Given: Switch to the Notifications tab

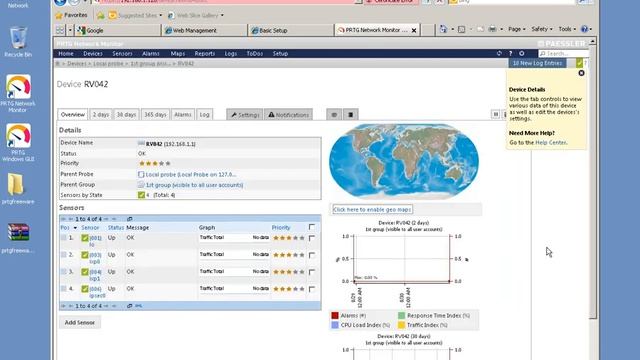Looking at the screenshot, I should pos(289,115).
